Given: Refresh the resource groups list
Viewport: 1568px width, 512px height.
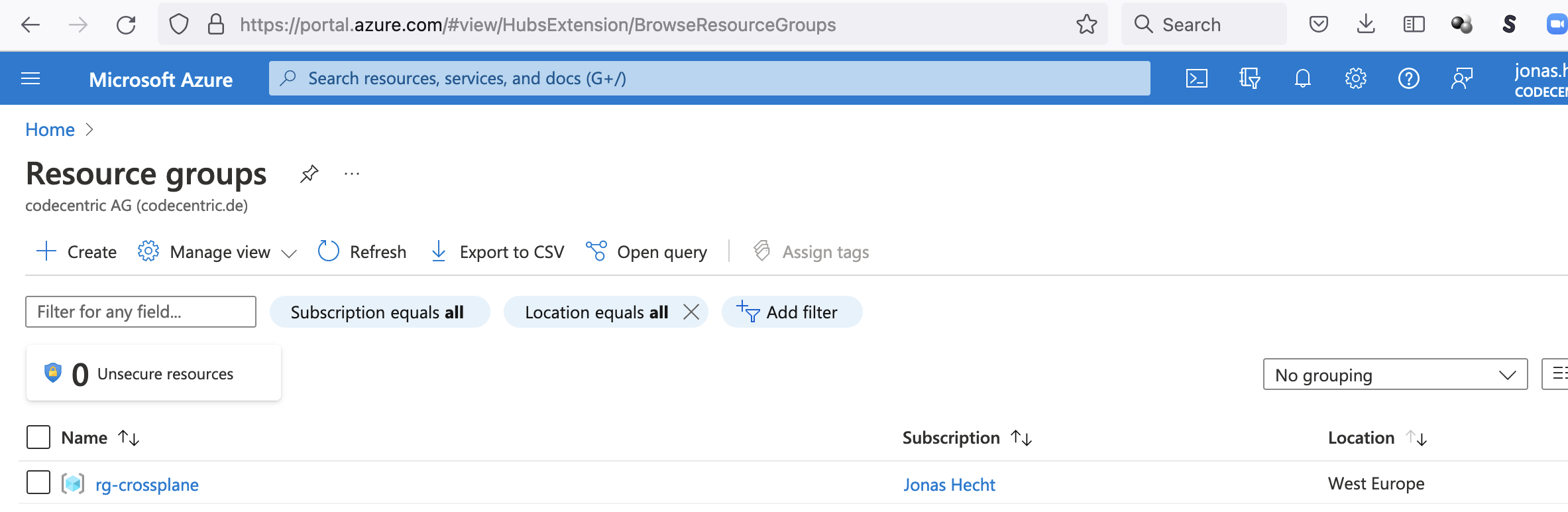Looking at the screenshot, I should point(362,252).
